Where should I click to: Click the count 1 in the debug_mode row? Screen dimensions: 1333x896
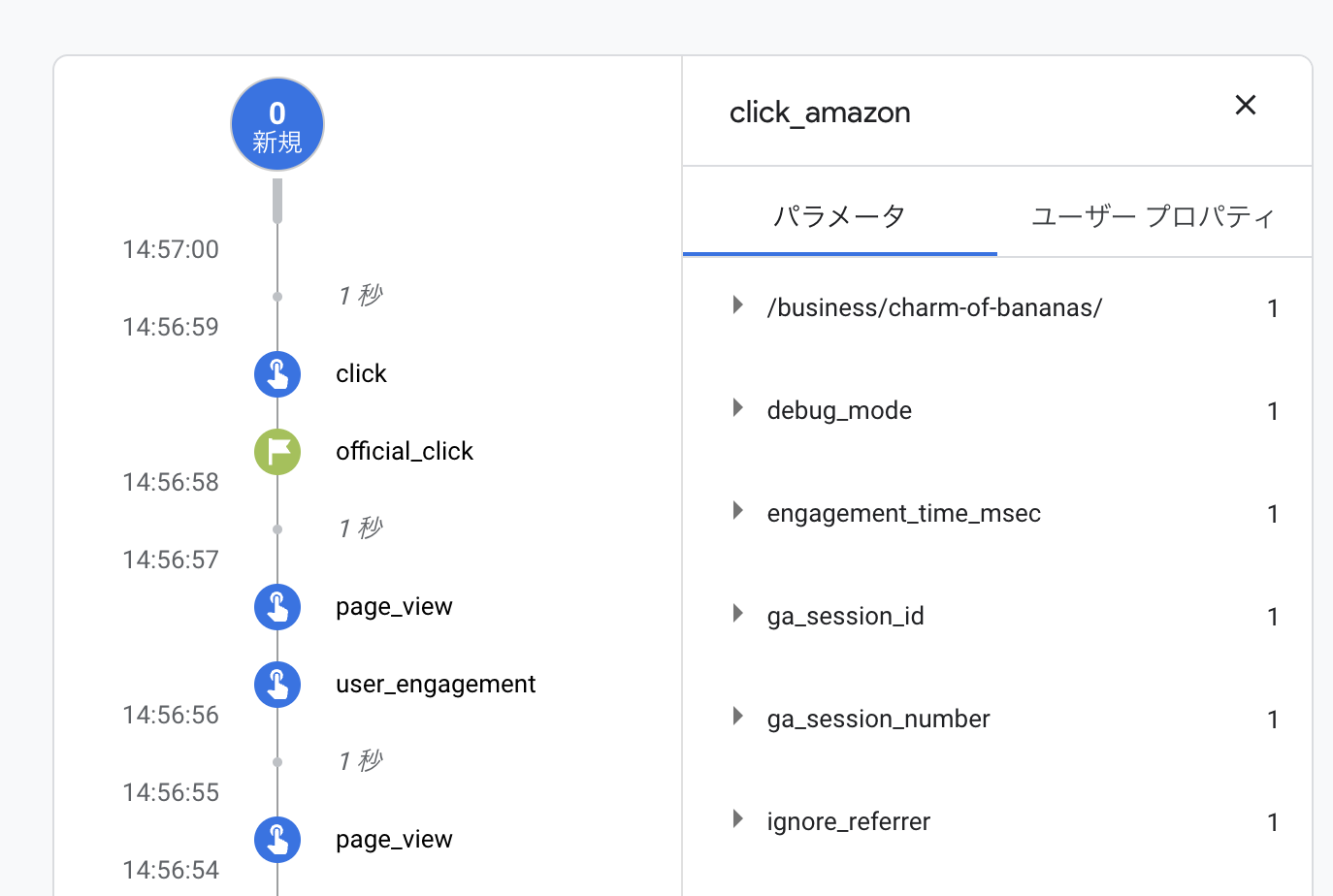(x=1273, y=411)
